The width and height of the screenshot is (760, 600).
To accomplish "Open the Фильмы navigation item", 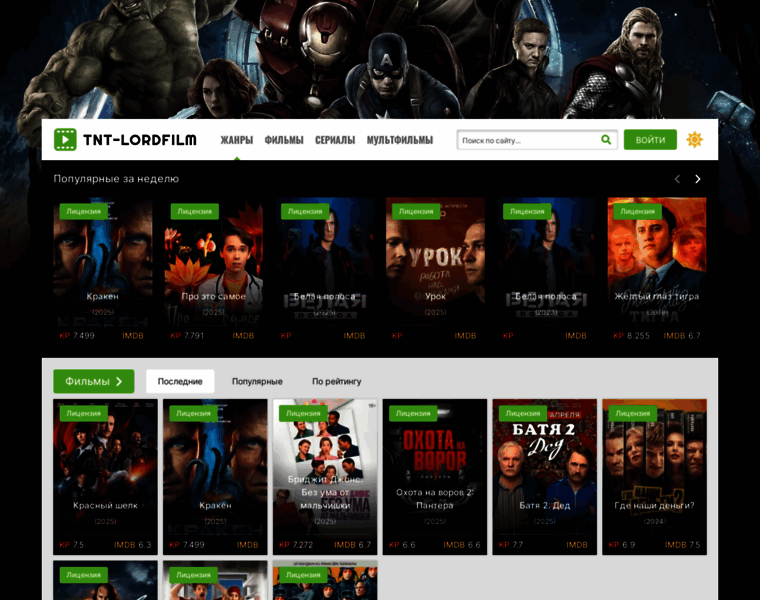I will (x=284, y=140).
